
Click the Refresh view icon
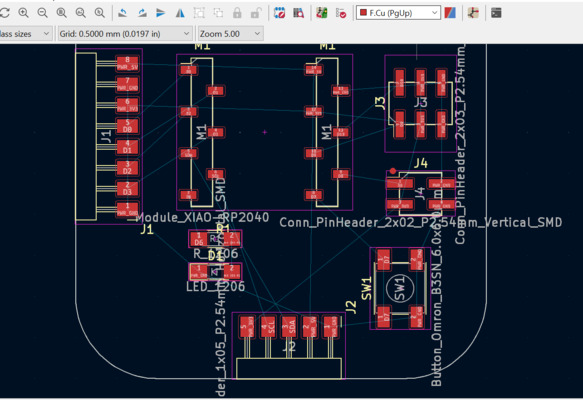tap(4, 13)
